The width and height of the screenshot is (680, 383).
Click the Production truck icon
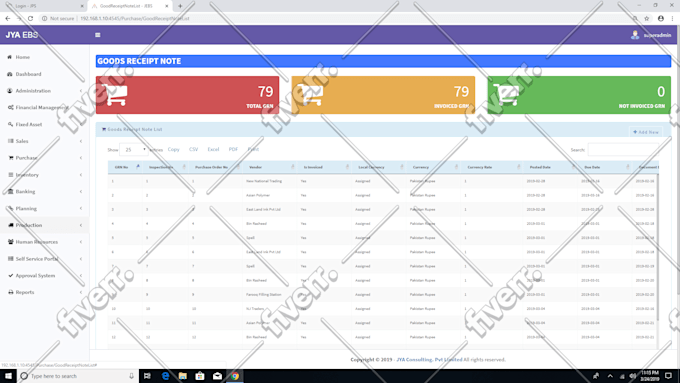point(10,225)
